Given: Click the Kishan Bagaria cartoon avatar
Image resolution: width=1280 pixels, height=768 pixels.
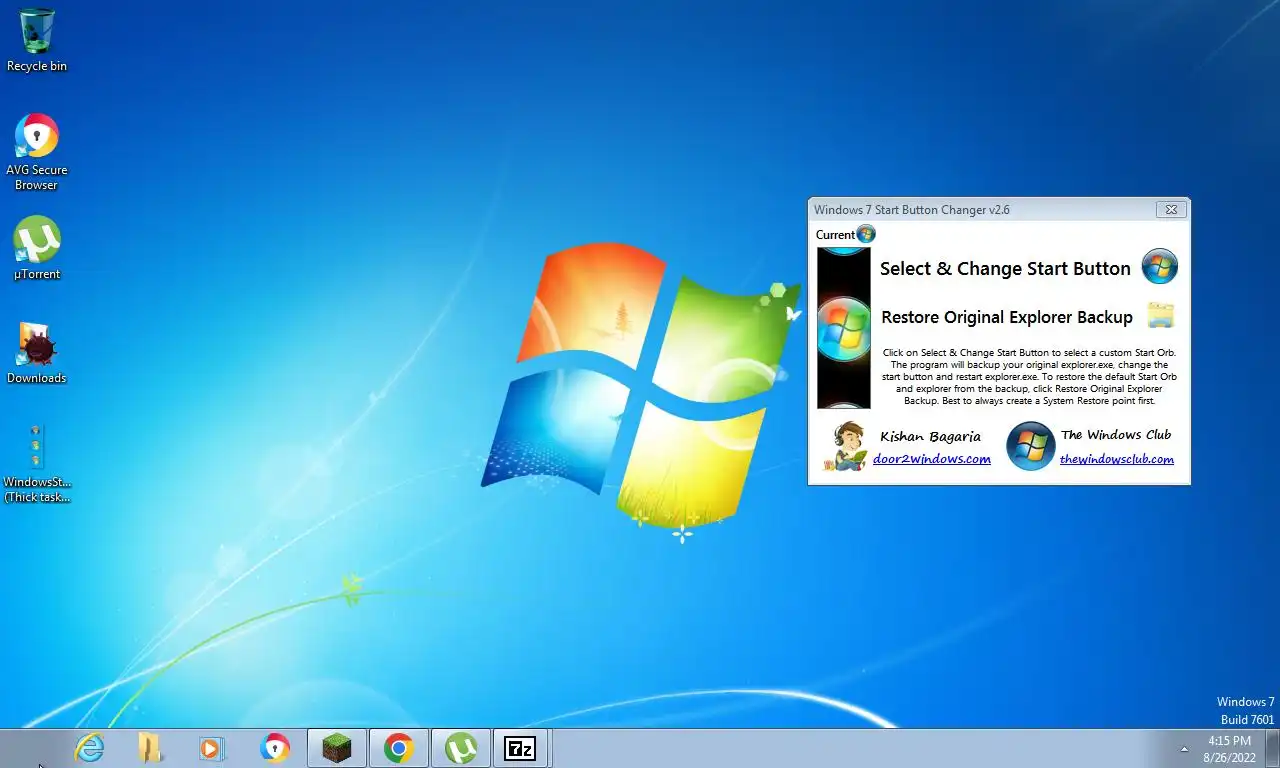Looking at the screenshot, I should pos(847,446).
